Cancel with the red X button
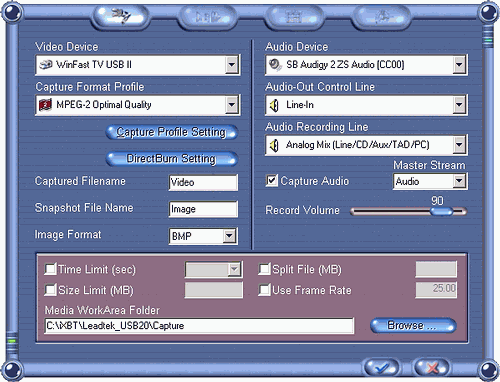Screen dimensions: 500x382 click(432, 368)
